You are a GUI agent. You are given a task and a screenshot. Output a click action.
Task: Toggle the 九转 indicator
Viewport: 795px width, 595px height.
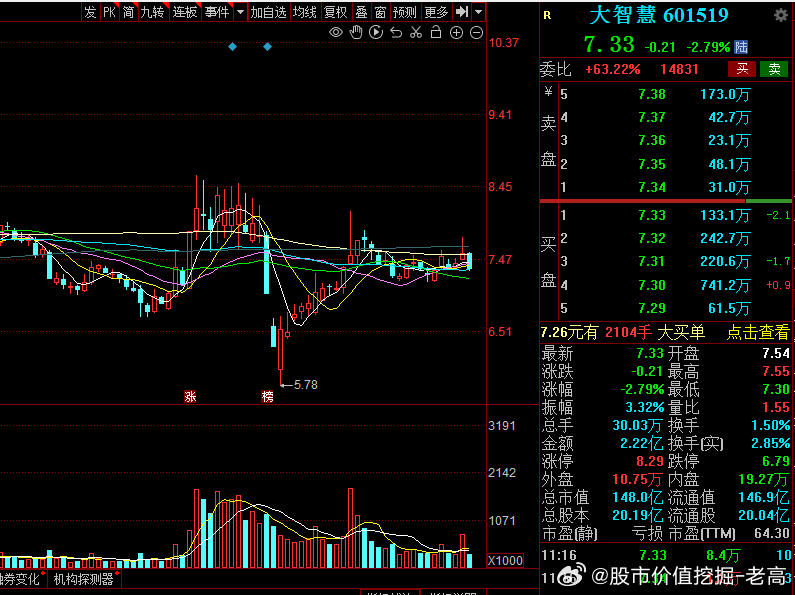(152, 12)
